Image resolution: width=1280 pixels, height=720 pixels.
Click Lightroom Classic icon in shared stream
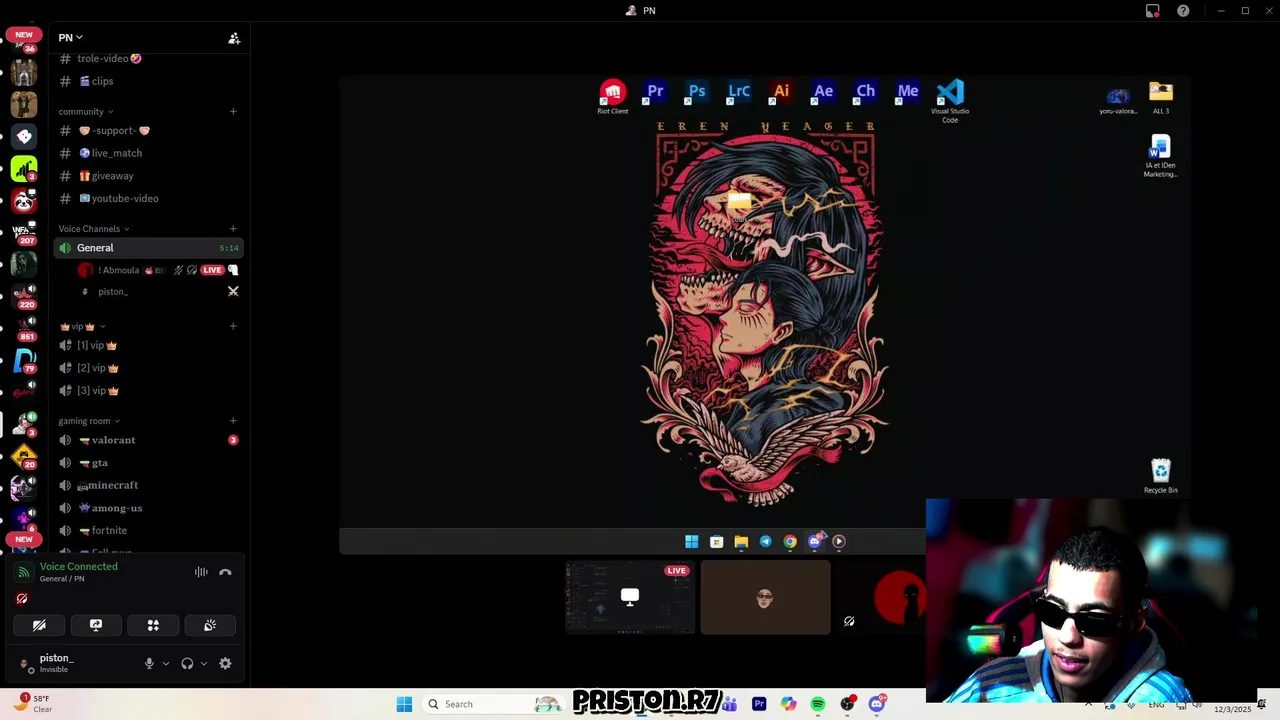pyautogui.click(x=739, y=92)
